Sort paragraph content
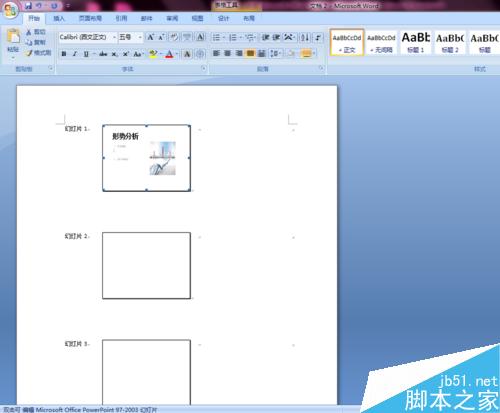The image size is (500, 413). click(x=305, y=37)
